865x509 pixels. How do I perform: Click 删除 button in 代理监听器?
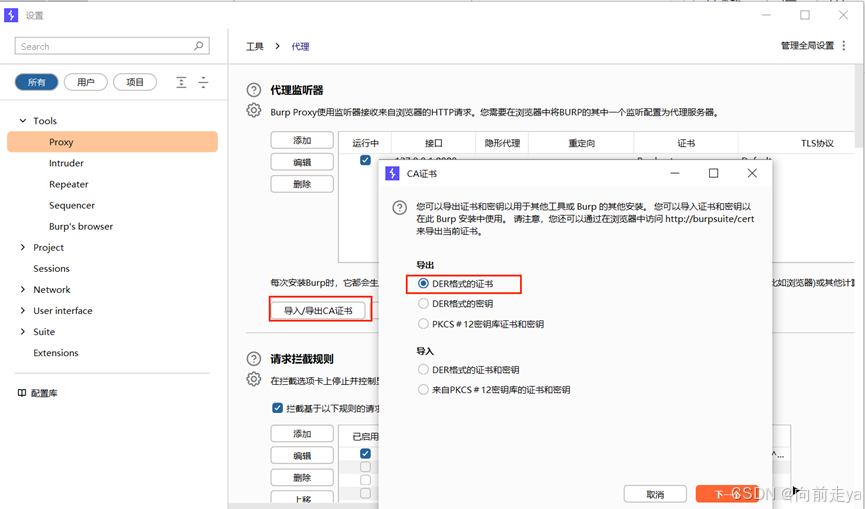click(302, 184)
